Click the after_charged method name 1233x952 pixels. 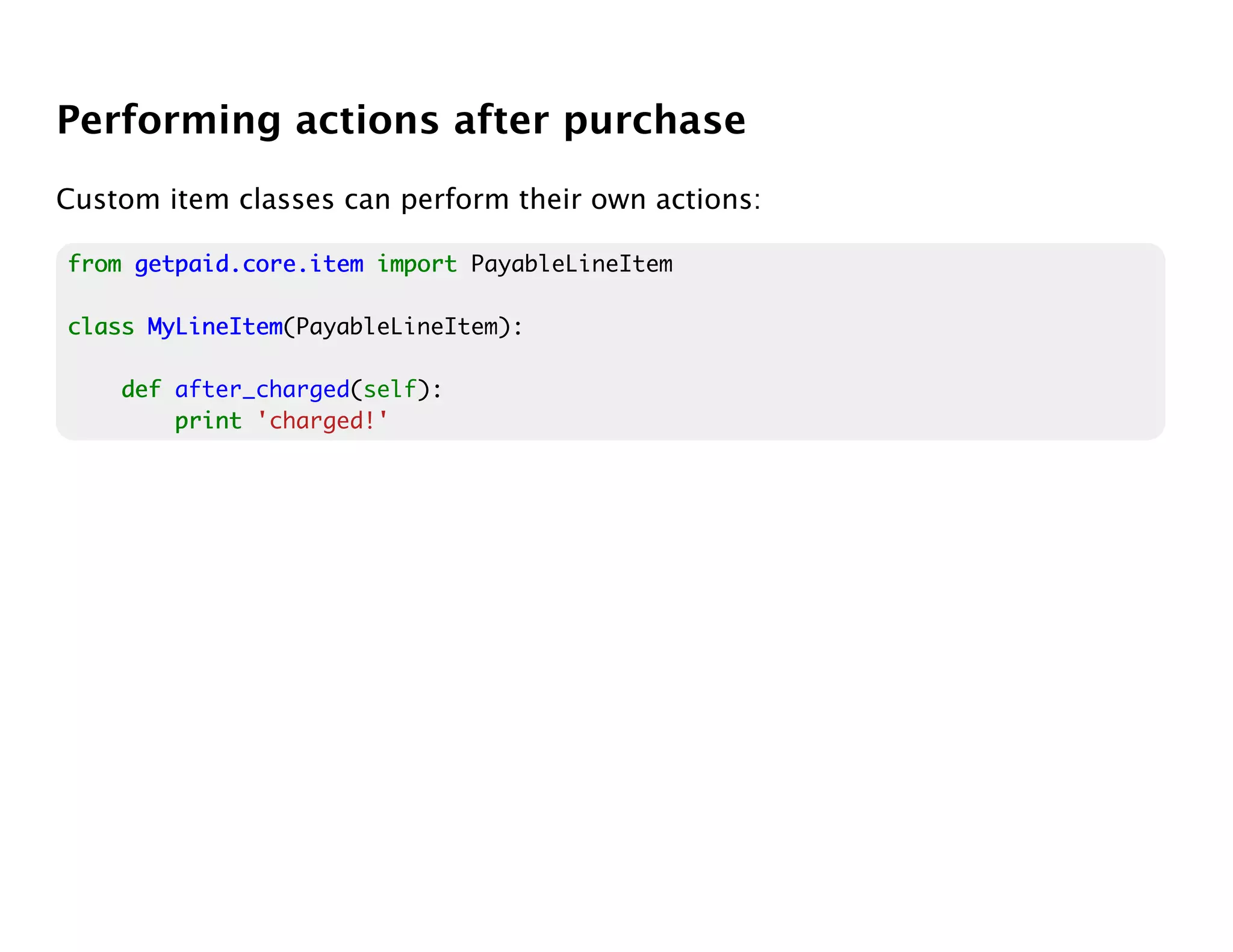tap(262, 389)
